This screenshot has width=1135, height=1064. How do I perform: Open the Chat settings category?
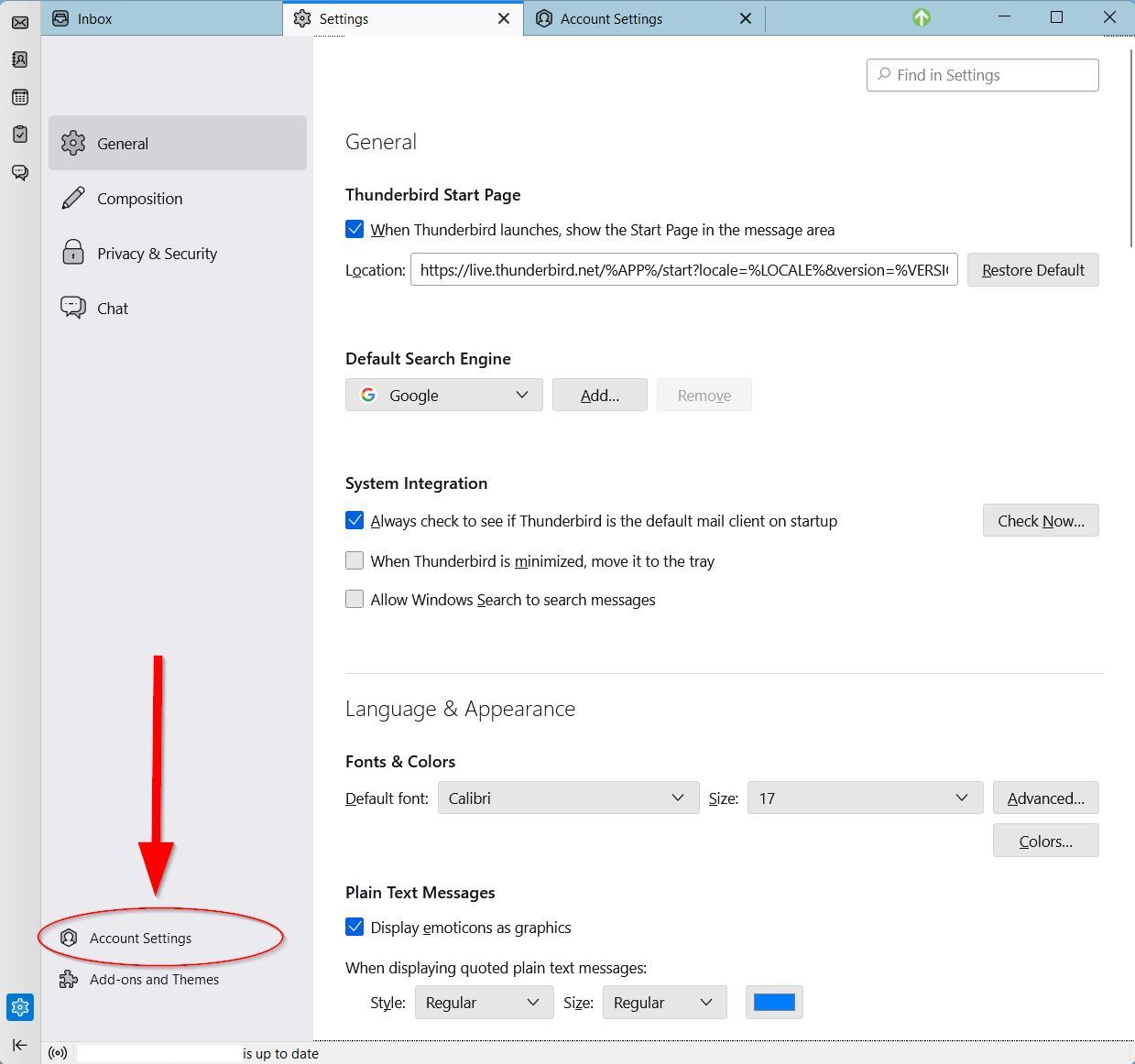pyautogui.click(x=178, y=308)
